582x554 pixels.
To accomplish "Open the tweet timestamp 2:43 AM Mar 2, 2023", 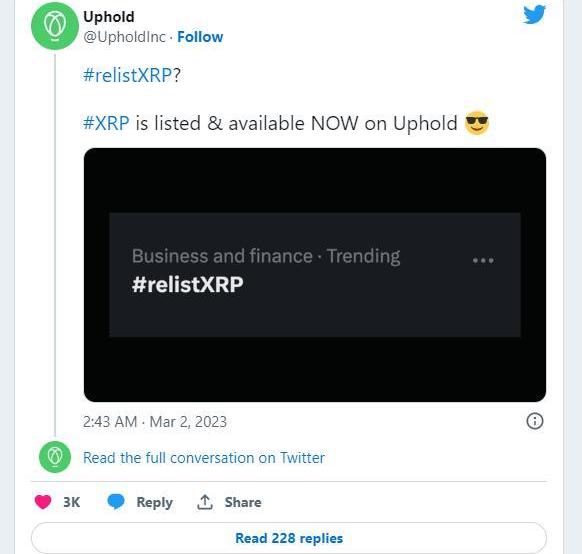I will pos(155,422).
